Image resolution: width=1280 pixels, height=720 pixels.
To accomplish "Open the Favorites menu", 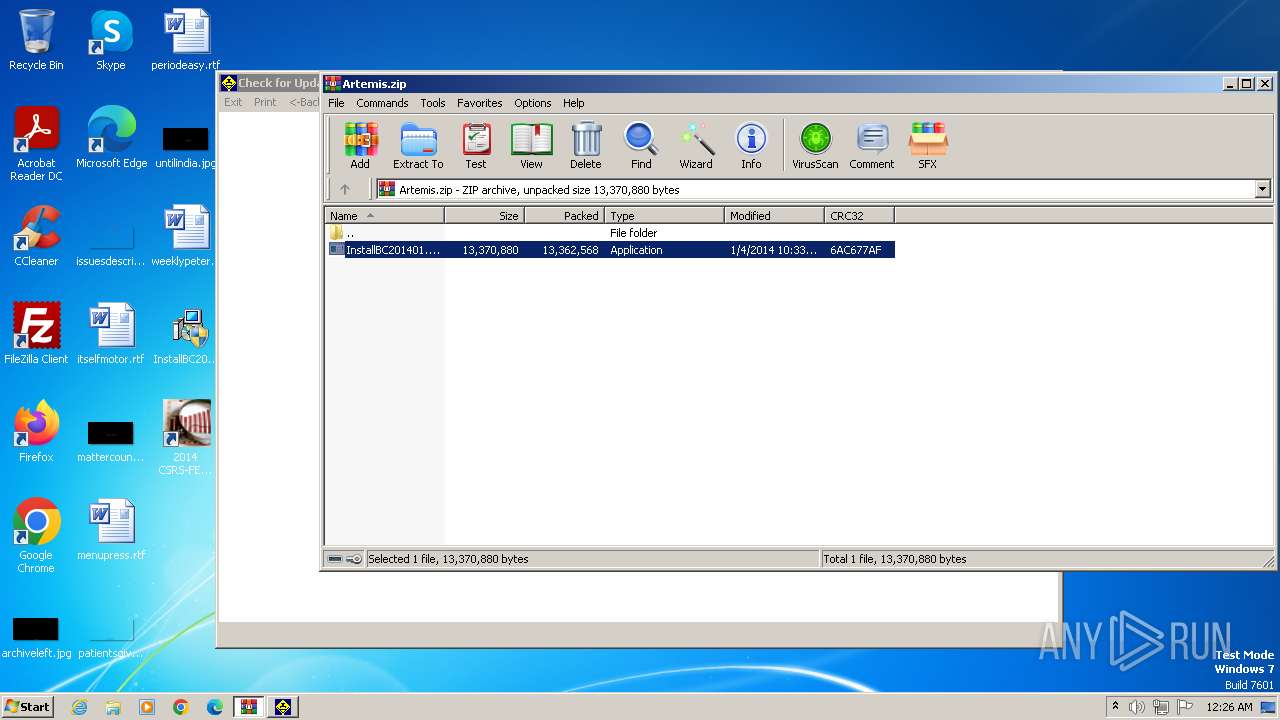I will (x=480, y=103).
